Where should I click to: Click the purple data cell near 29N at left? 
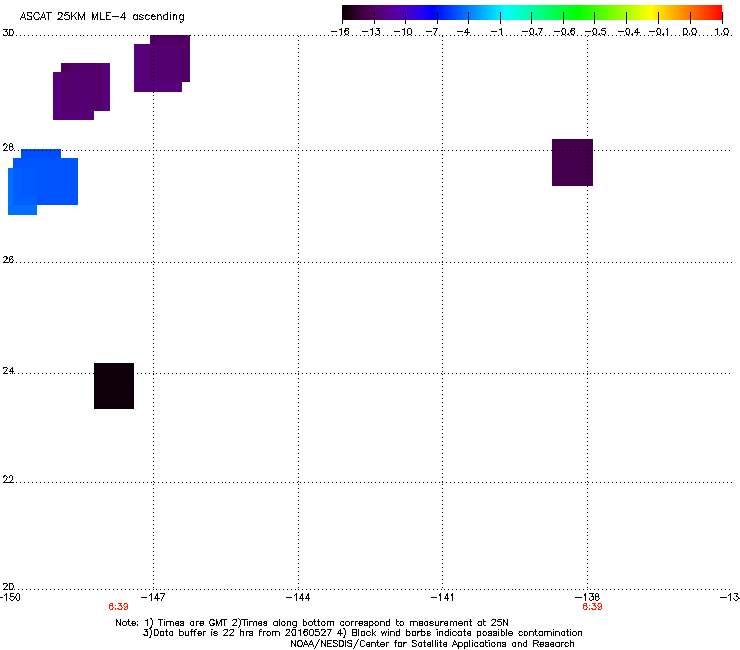[x=81, y=92]
